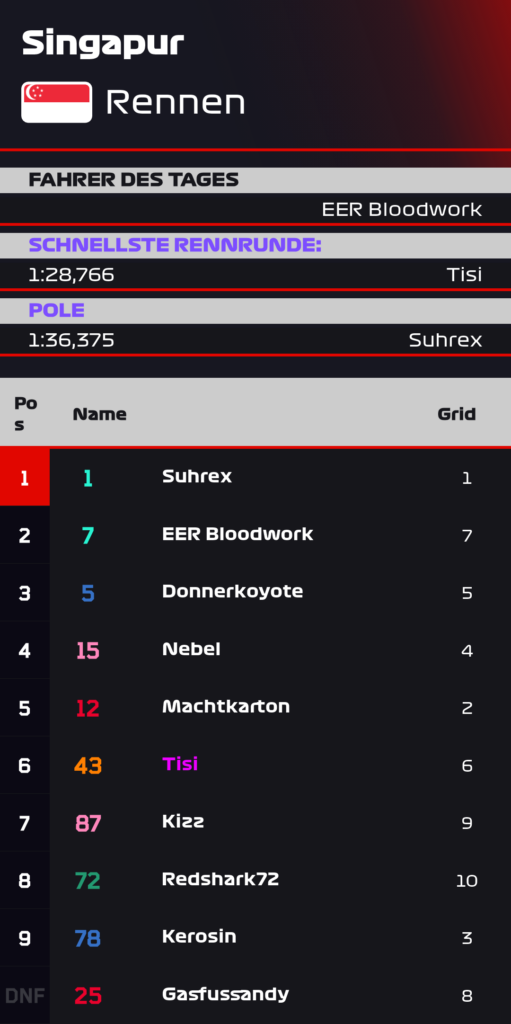Select the Pos column header
511x1024 pixels.
coord(25,414)
